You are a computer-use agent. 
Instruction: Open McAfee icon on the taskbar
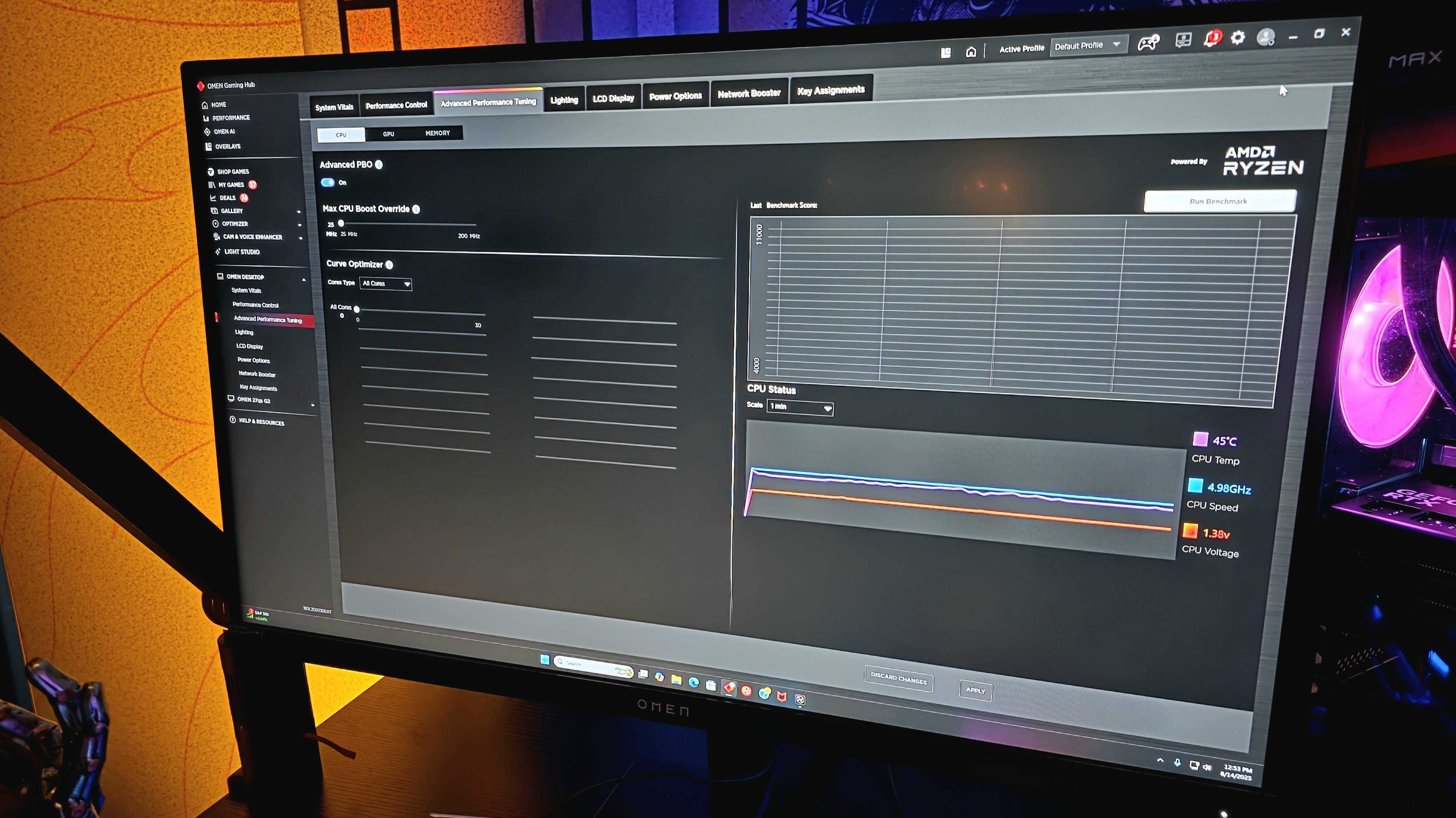[782, 696]
